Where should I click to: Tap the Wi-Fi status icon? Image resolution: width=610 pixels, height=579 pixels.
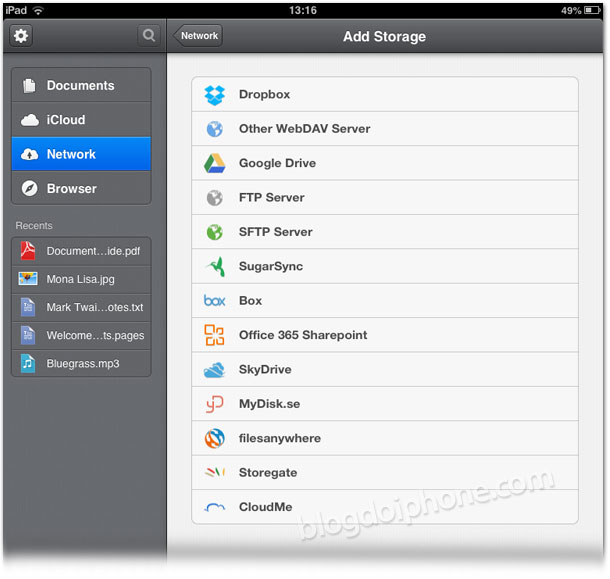38,11
